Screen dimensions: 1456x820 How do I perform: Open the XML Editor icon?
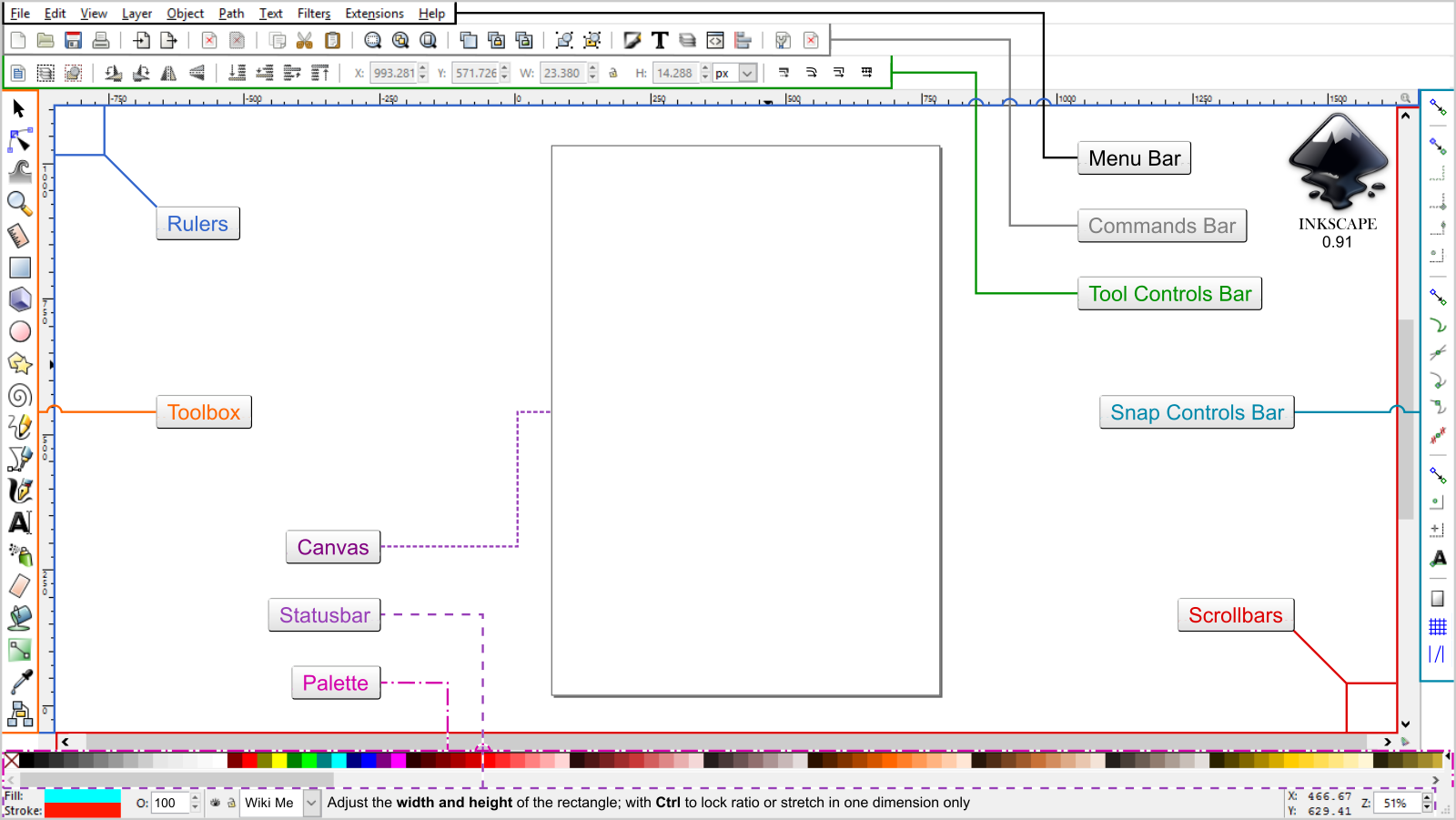pyautogui.click(x=715, y=40)
